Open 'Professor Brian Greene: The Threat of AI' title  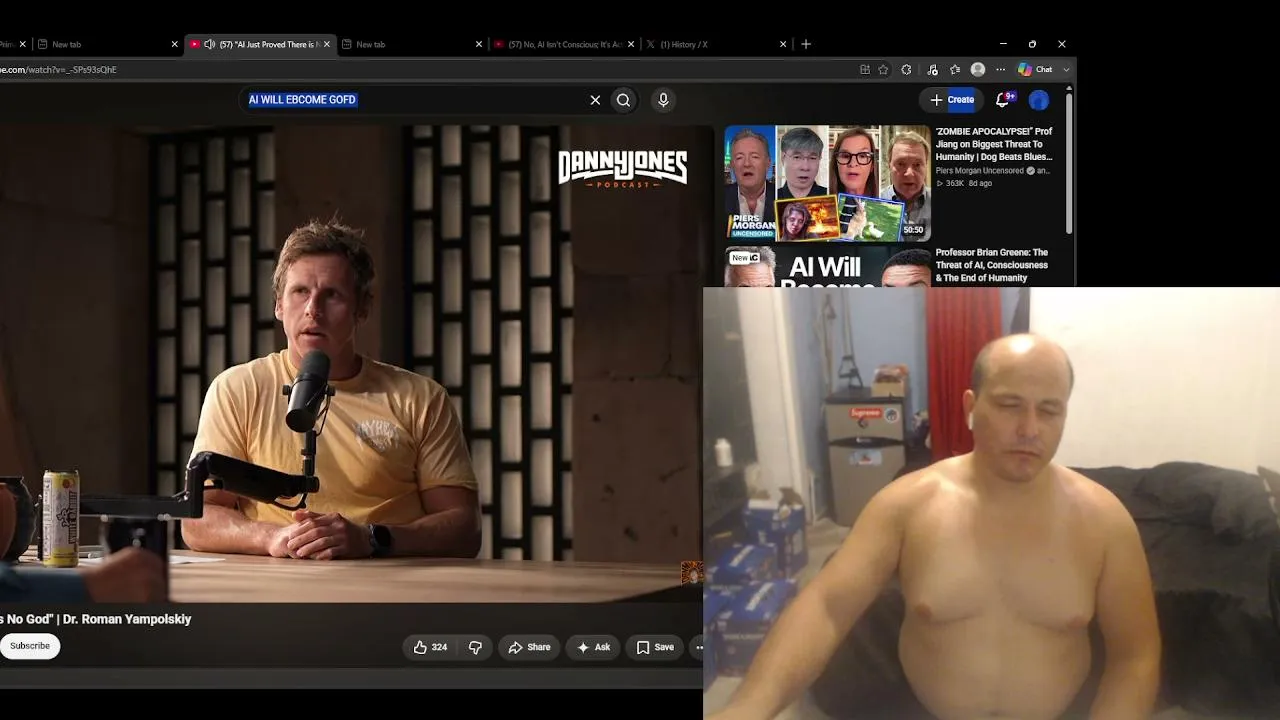tap(992, 265)
